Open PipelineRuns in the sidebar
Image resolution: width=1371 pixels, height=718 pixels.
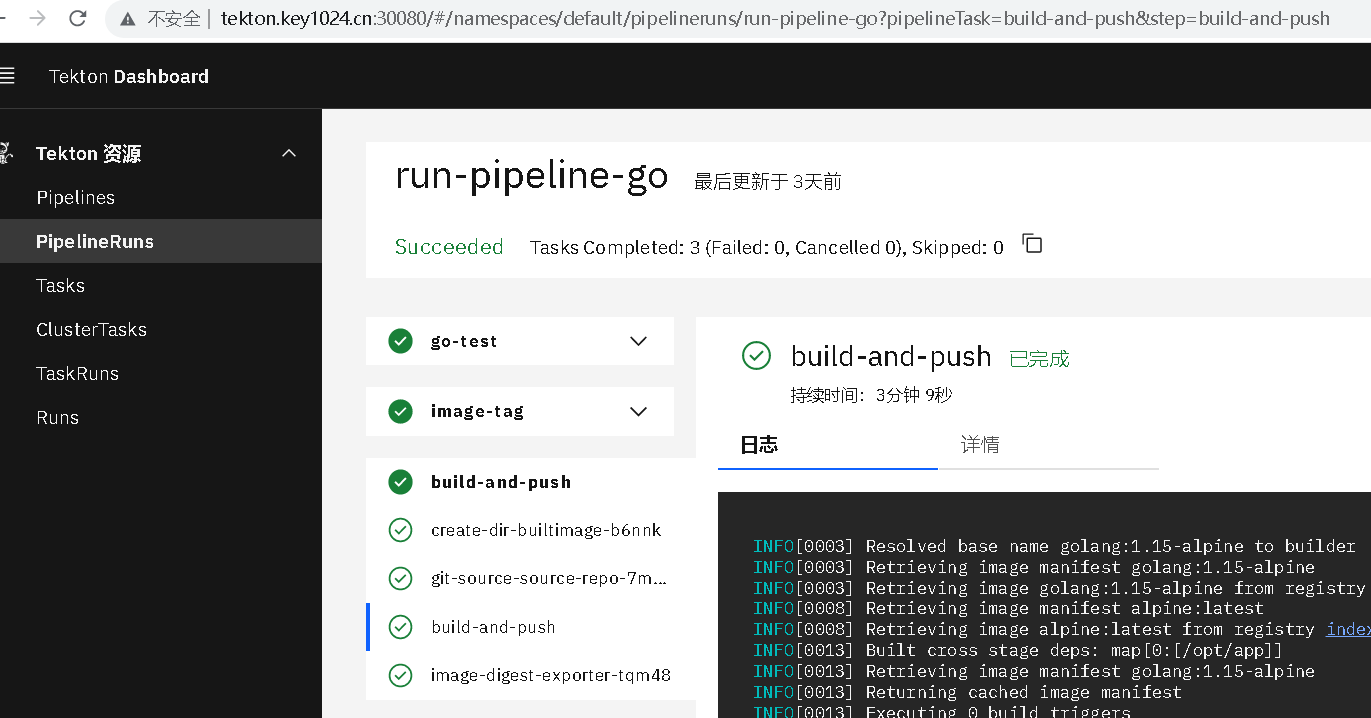point(161,241)
